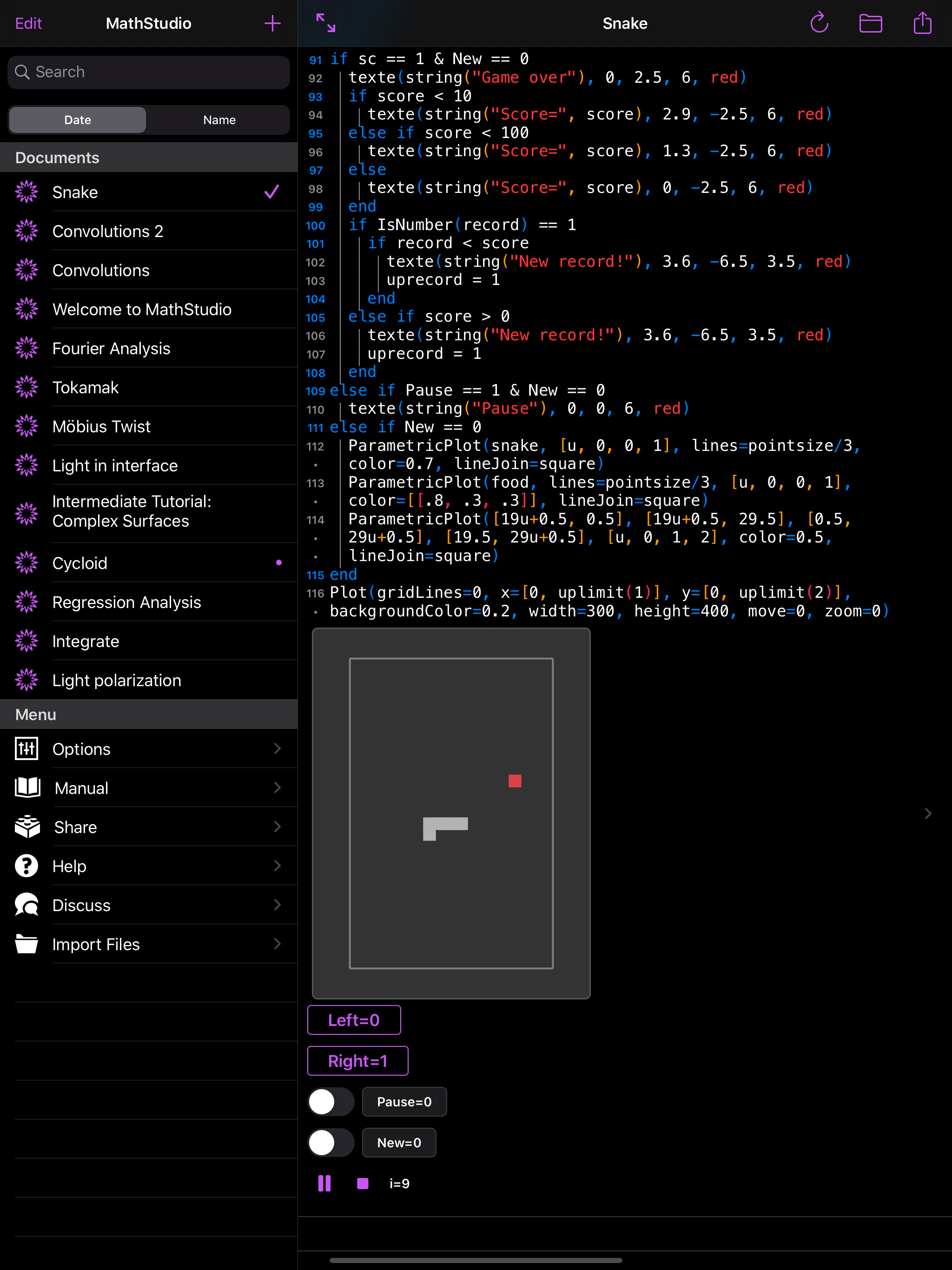Expand the Help menu chevron

278,866
